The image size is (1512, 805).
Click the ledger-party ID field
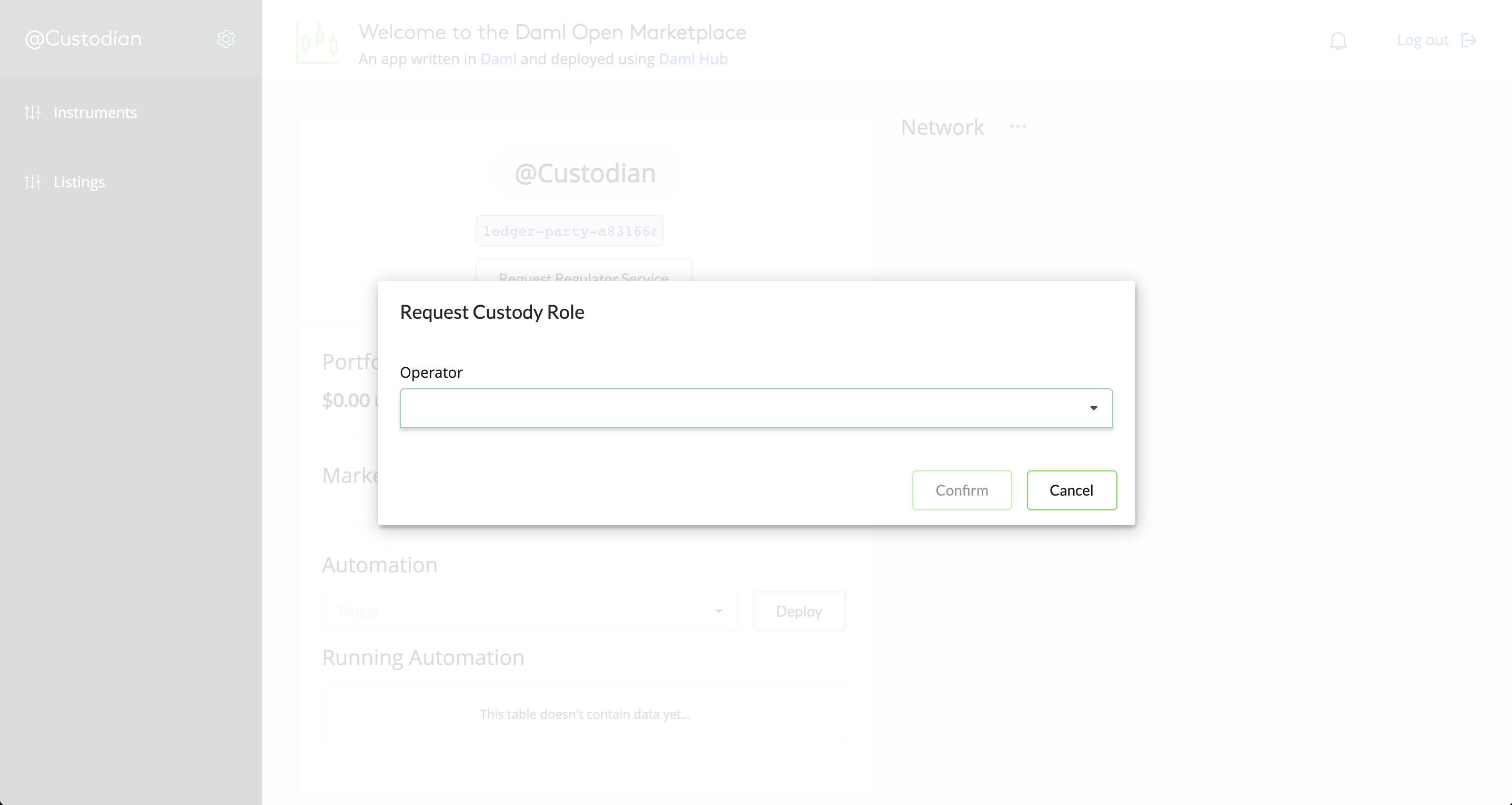click(x=569, y=231)
